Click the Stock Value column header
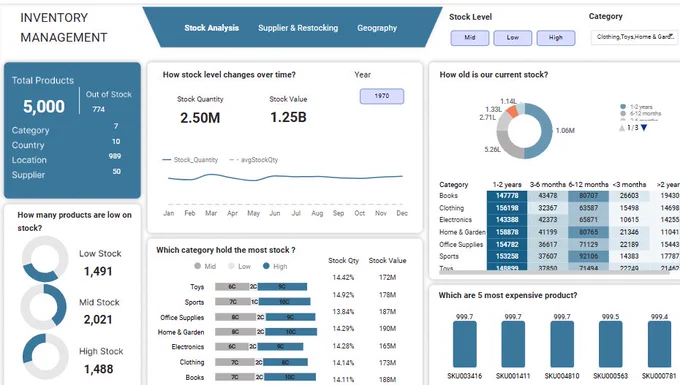680x385 pixels. click(x=387, y=261)
